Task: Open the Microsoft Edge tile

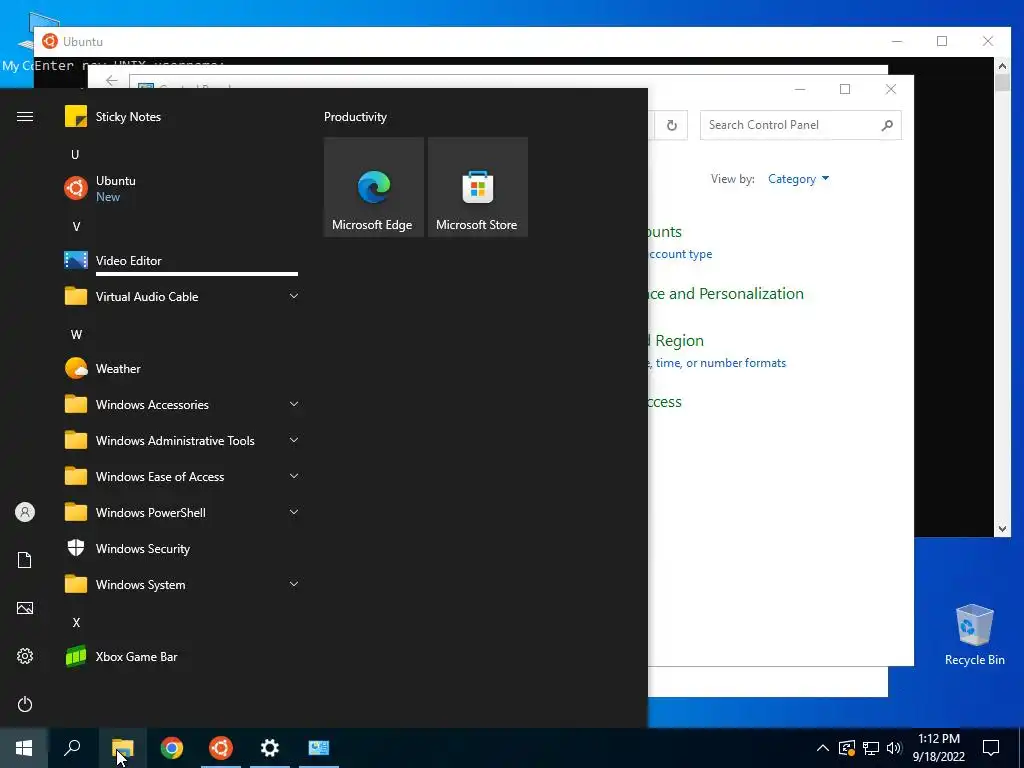Action: coord(374,187)
